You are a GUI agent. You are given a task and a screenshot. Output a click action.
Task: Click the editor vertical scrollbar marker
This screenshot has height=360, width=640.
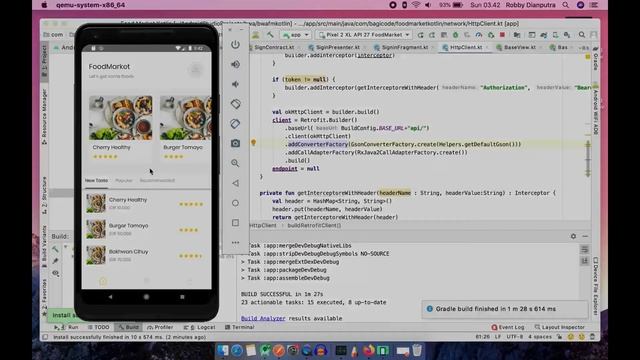[x=588, y=159]
